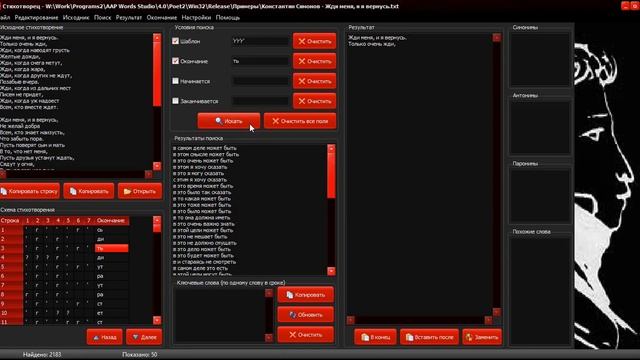640x360 pixels.
Task: Click Очистить все поля button
Action: (x=300, y=121)
